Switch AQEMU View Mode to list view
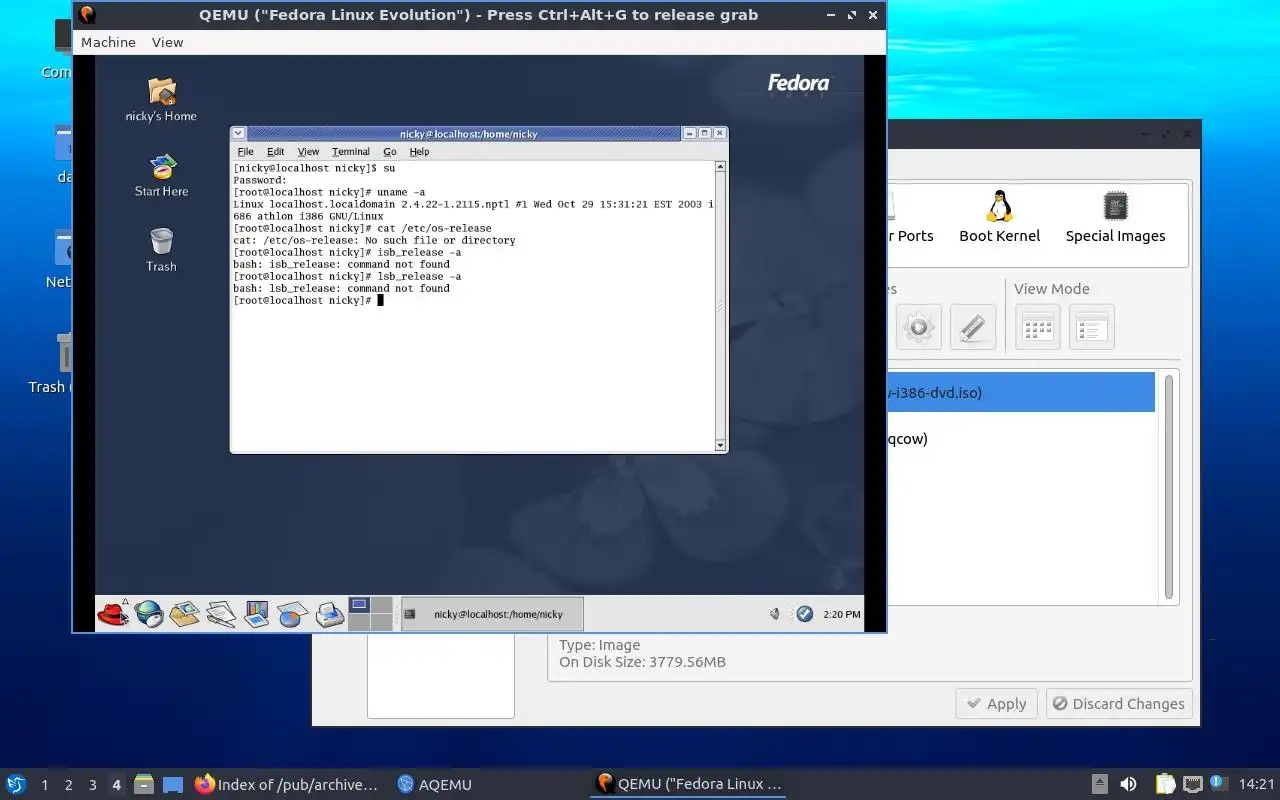Screen dimensions: 1280x800 click(x=1092, y=327)
